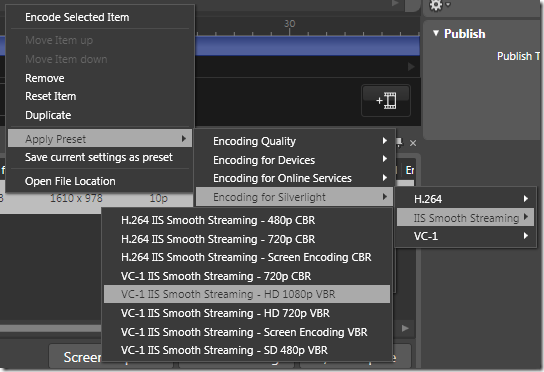Click the pin icon beside the close X
This screenshot has width=544, height=372.
click(399, 142)
